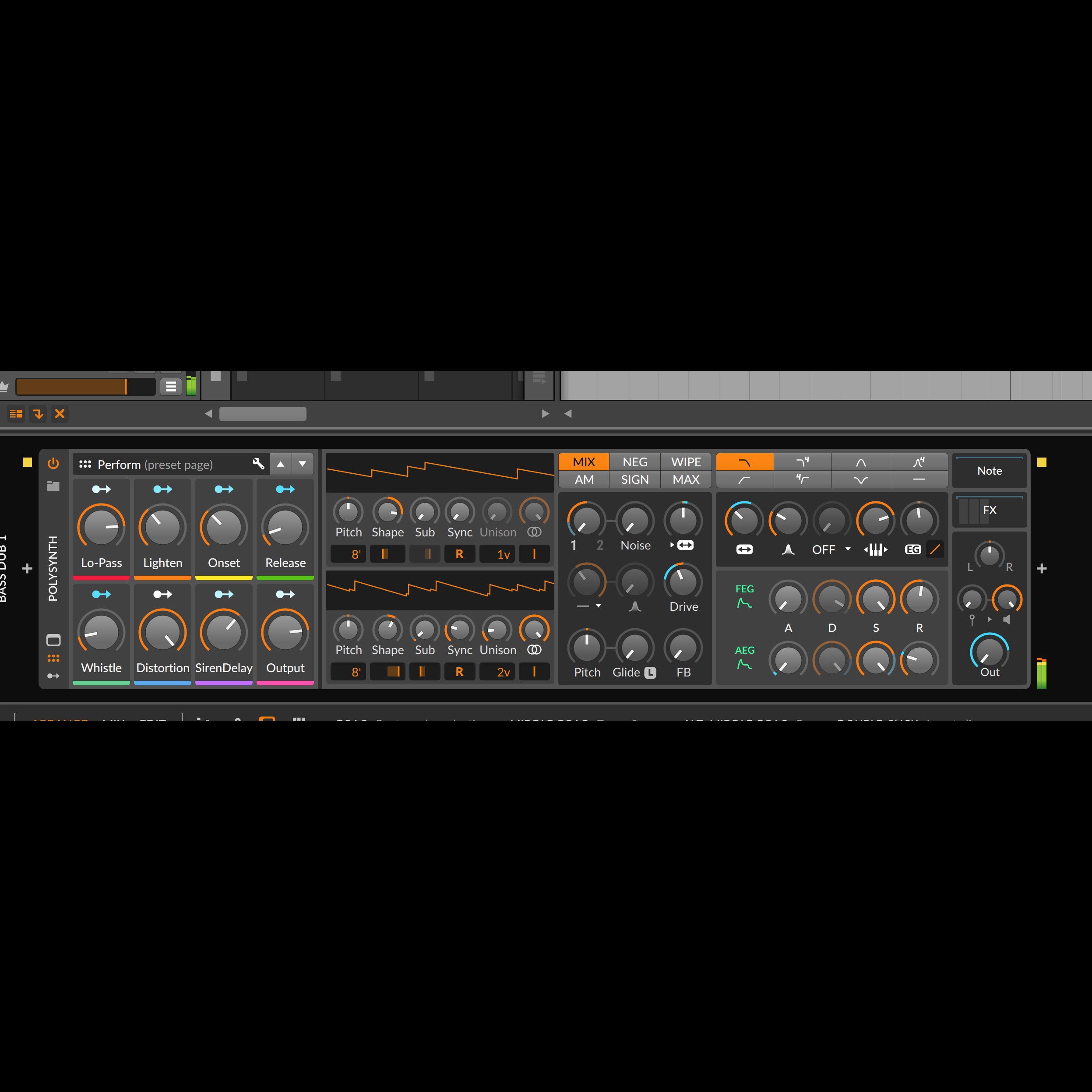Image resolution: width=1092 pixels, height=1092 pixels.
Task: Select the high-pass filter type icon
Action: 744,480
